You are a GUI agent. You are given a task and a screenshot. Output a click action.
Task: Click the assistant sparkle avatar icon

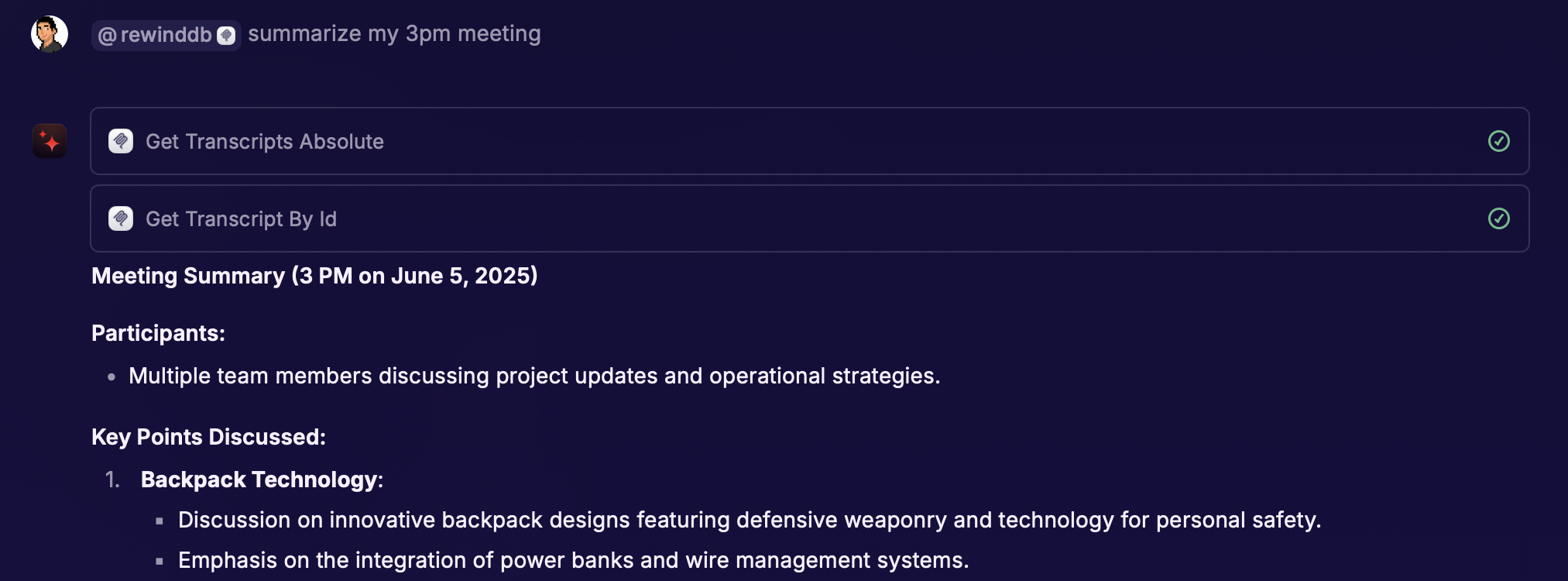coord(50,141)
